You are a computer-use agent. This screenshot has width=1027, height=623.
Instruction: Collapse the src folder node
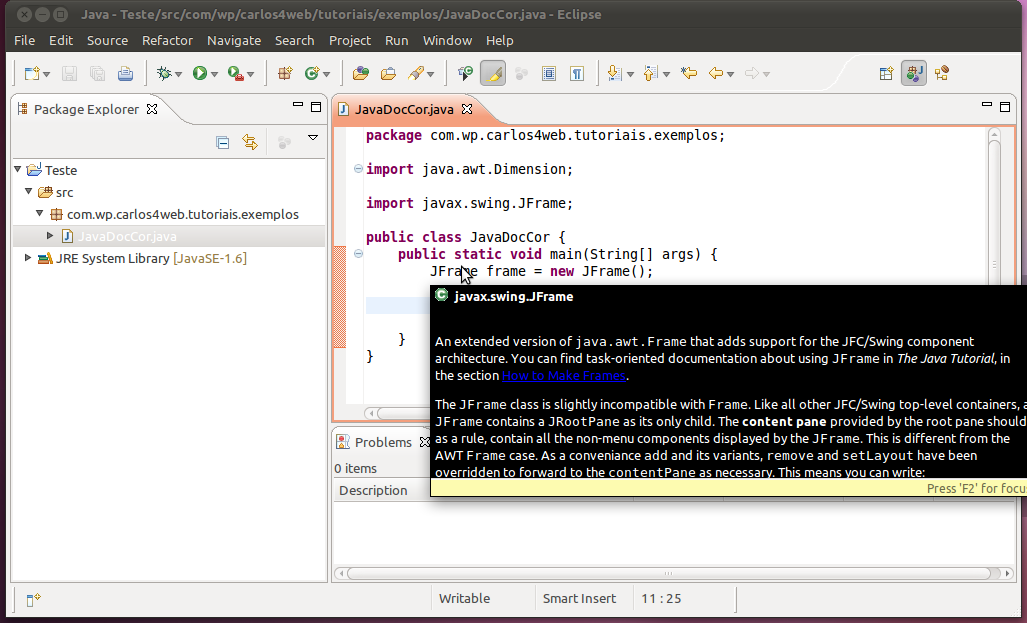pyautogui.click(x=29, y=191)
